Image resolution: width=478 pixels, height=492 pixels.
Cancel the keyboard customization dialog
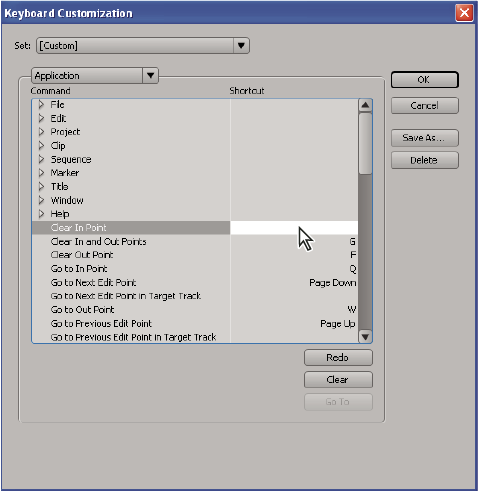(x=425, y=106)
